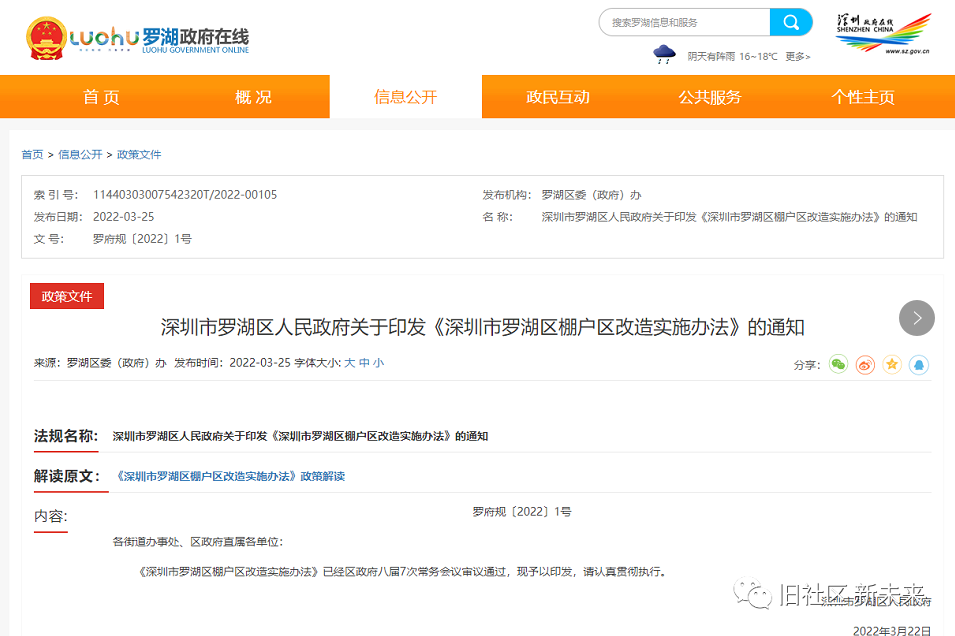Expand weather details with 更多
The image size is (955, 636).
[797, 57]
